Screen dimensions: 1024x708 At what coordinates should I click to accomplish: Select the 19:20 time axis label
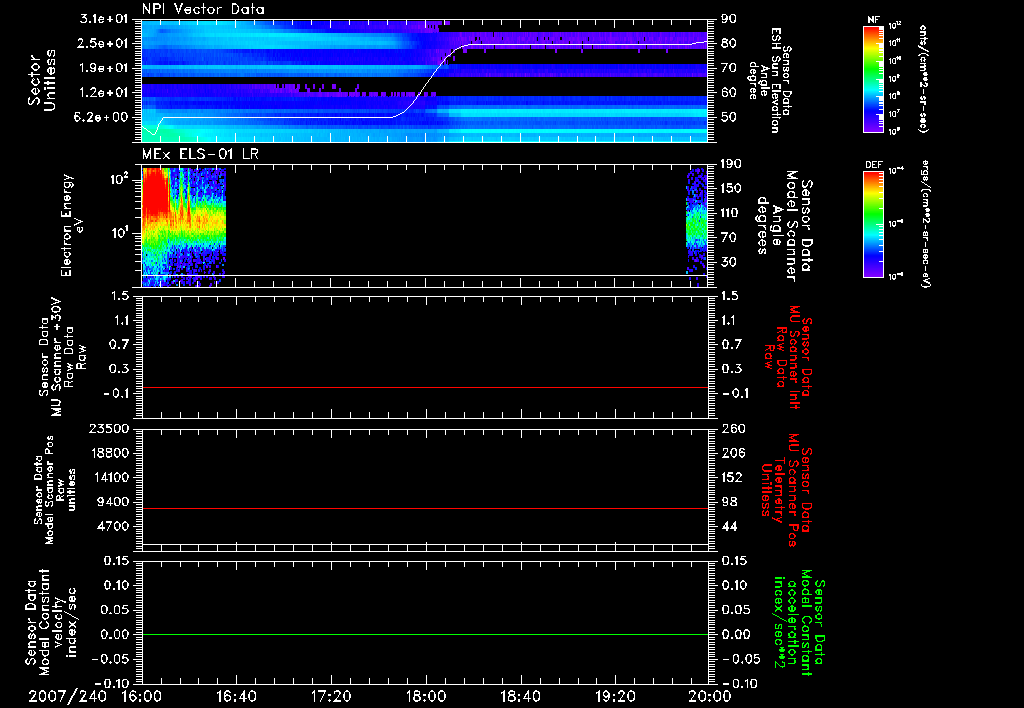pyautogui.click(x=615, y=696)
